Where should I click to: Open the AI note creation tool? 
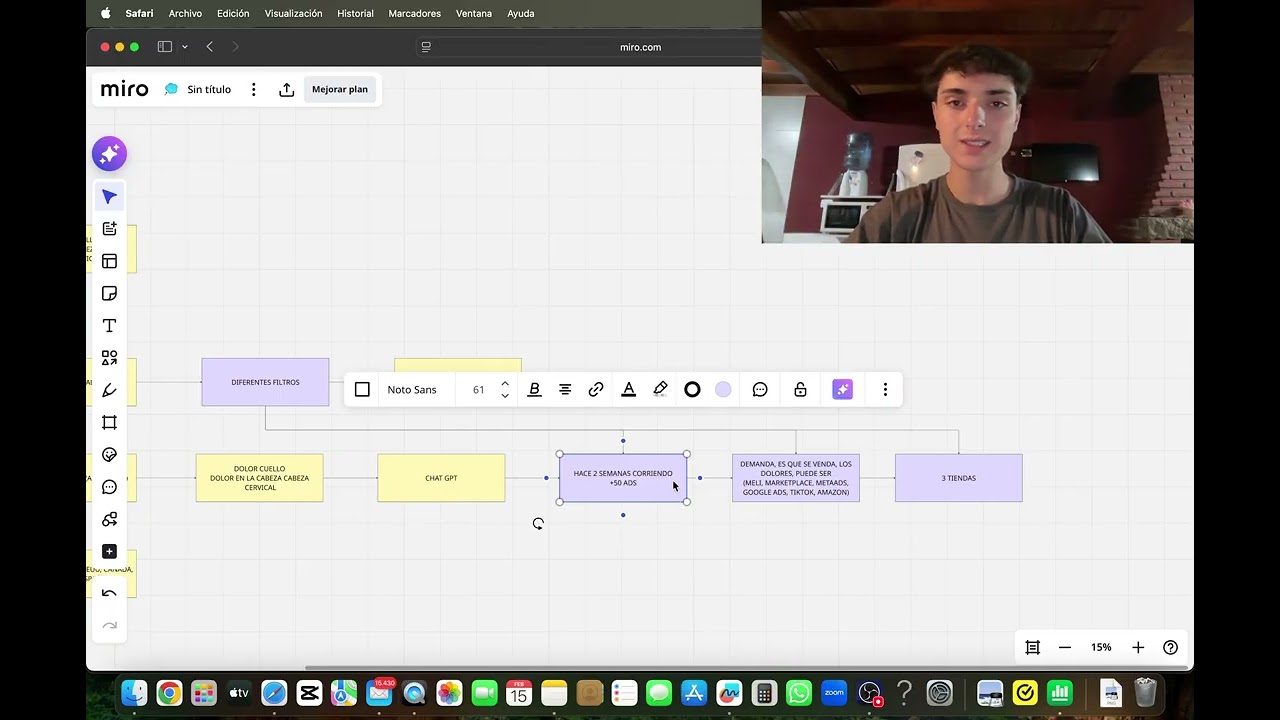tap(109, 229)
